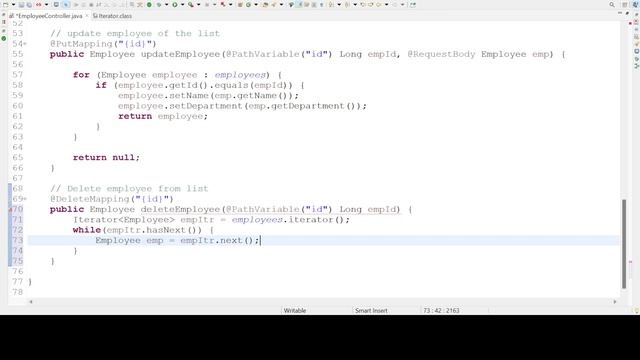Switch to the EmployeeController.java tab

50,16
